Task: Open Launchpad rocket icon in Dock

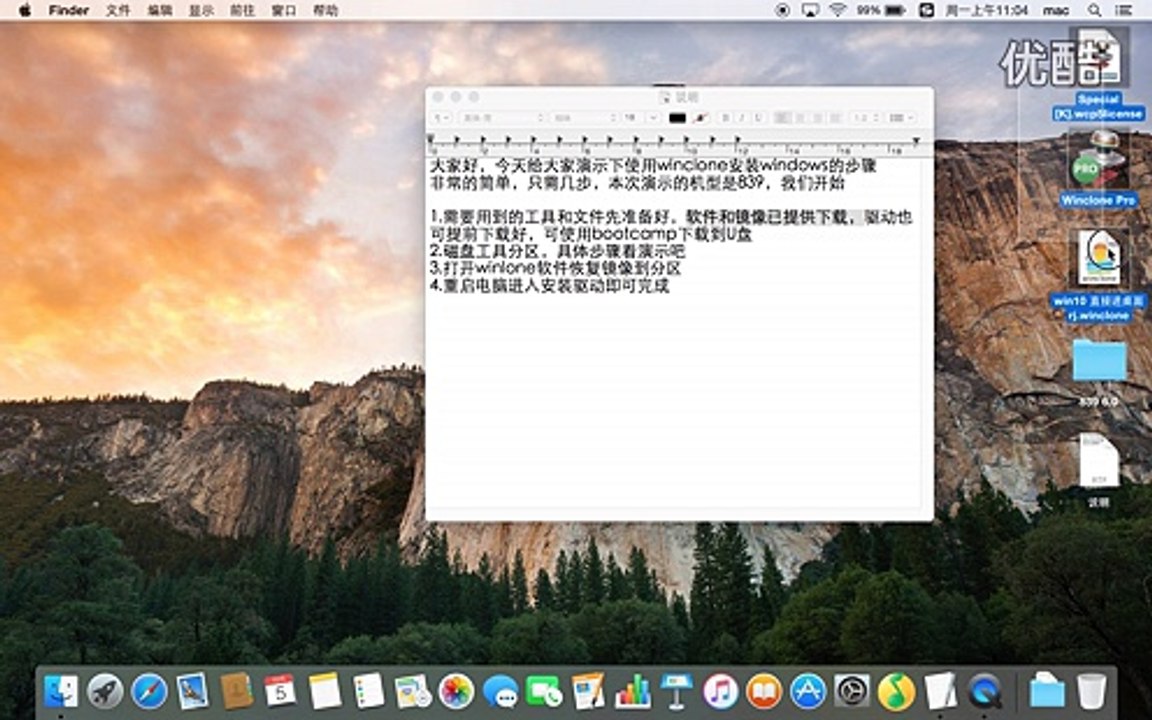Action: pos(105,691)
